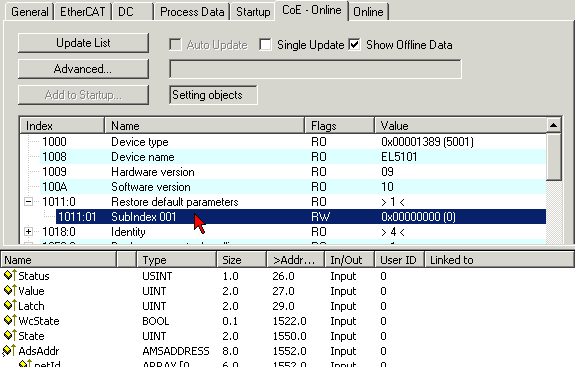Click the value 0x00001389 (5001)

pos(427,142)
